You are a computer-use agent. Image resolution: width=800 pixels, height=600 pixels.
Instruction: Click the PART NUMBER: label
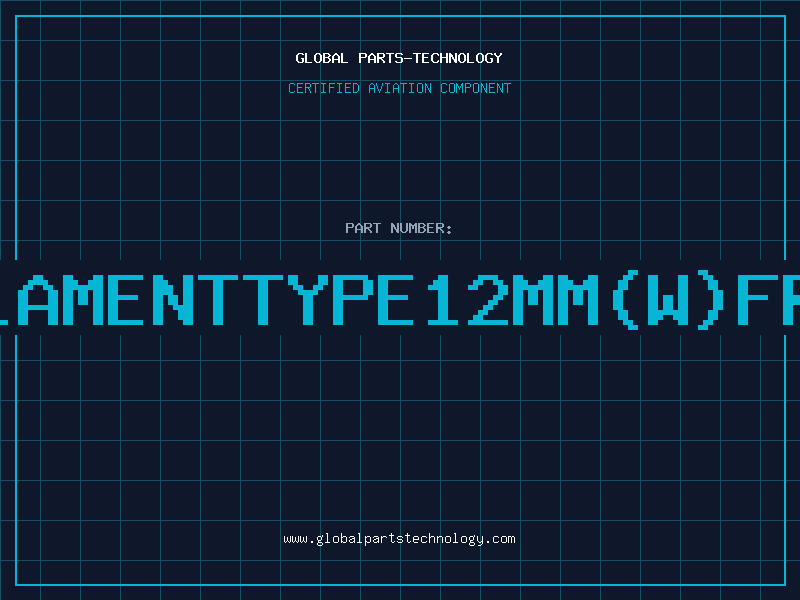398,228
